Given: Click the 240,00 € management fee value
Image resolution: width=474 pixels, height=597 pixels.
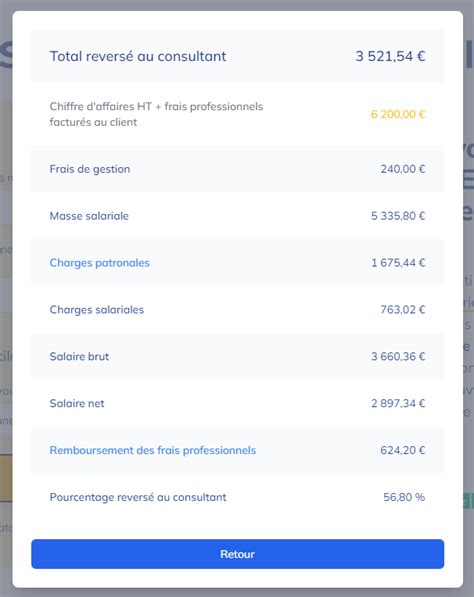Looking at the screenshot, I should click(x=403, y=169).
